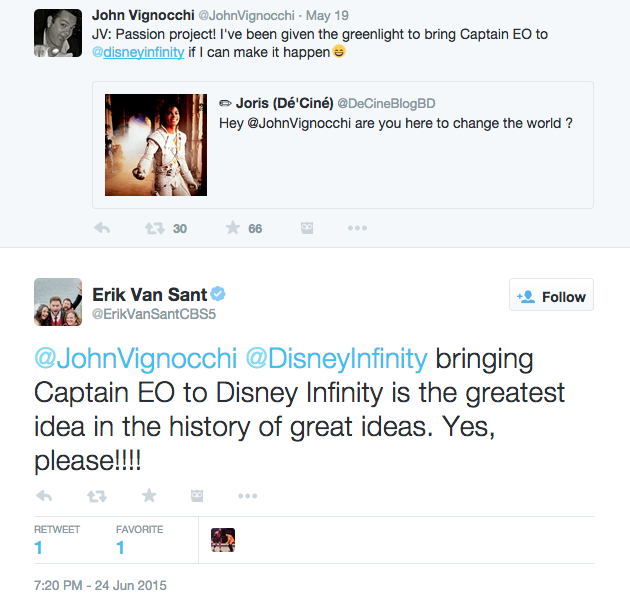
Task: Retweet Erik Van Sant's tweet
Action: (x=97, y=495)
